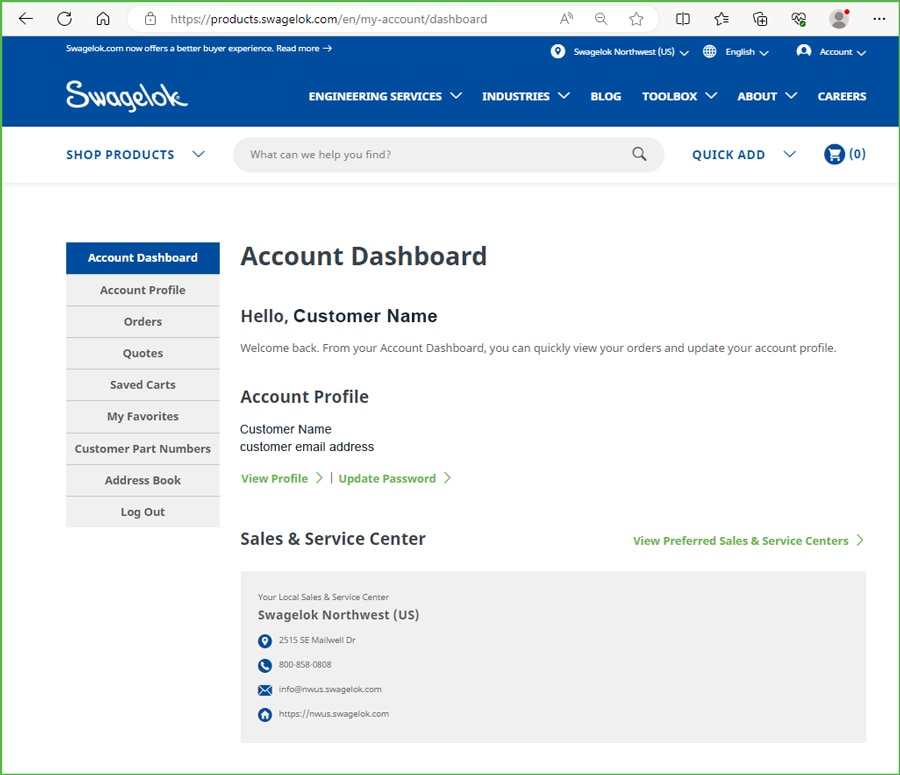Open the shopping cart icon

pyautogui.click(x=834, y=154)
